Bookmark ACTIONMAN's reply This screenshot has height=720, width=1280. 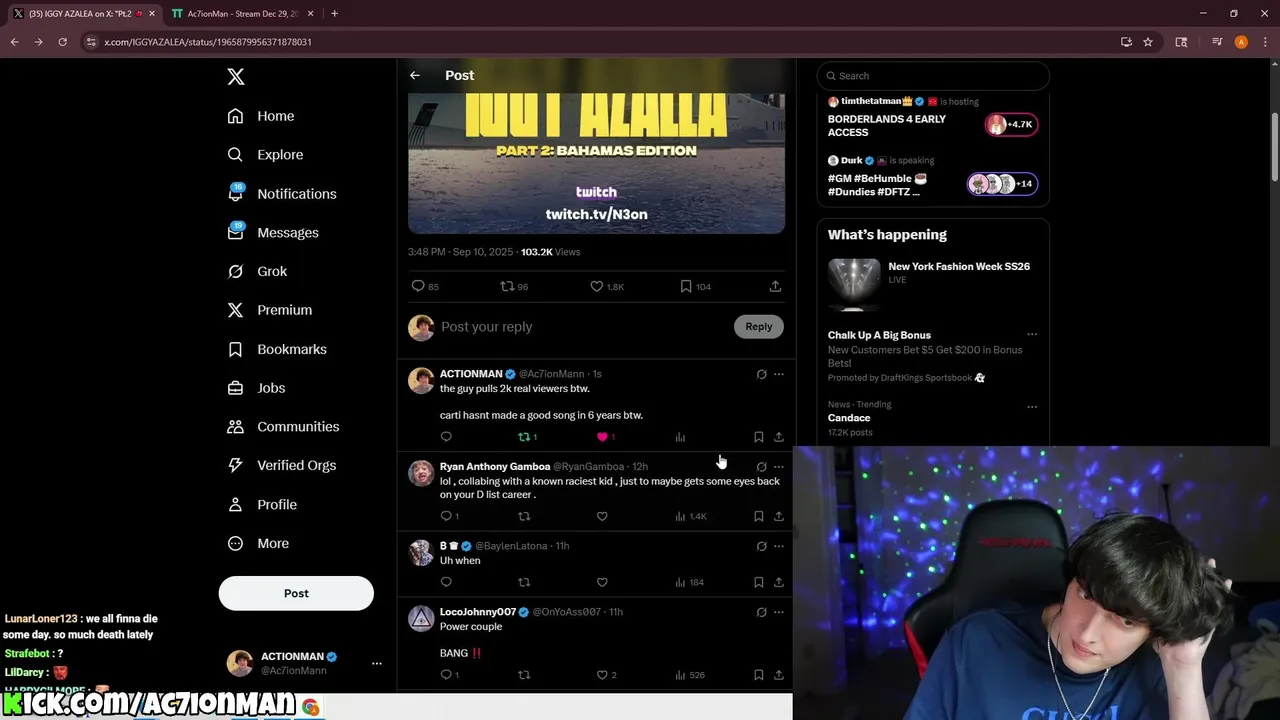tap(758, 437)
